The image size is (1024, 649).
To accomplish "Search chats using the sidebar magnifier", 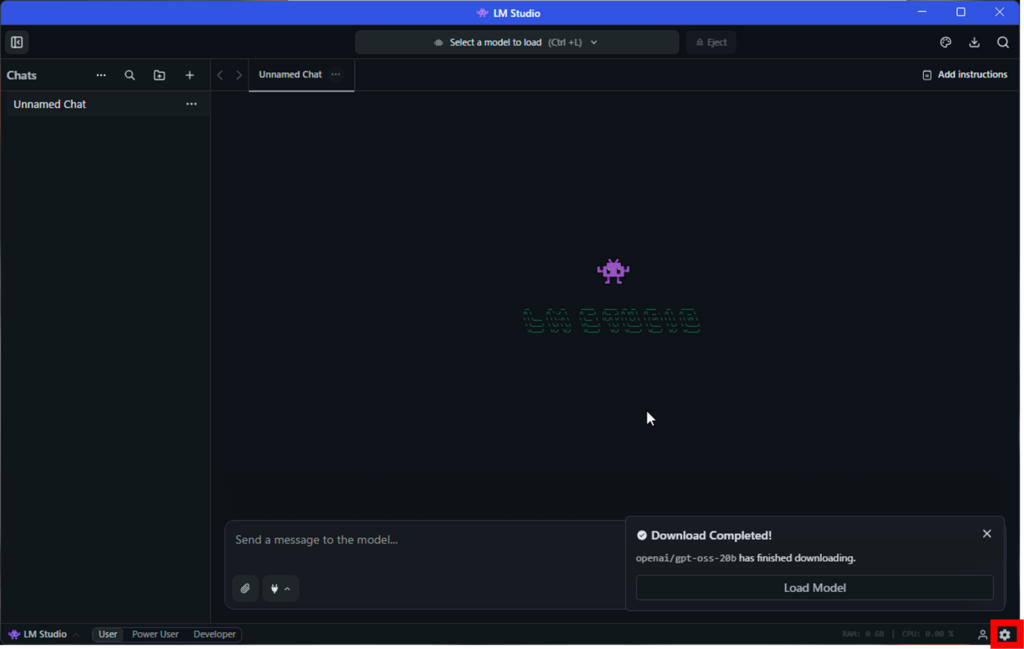I will [x=129, y=75].
